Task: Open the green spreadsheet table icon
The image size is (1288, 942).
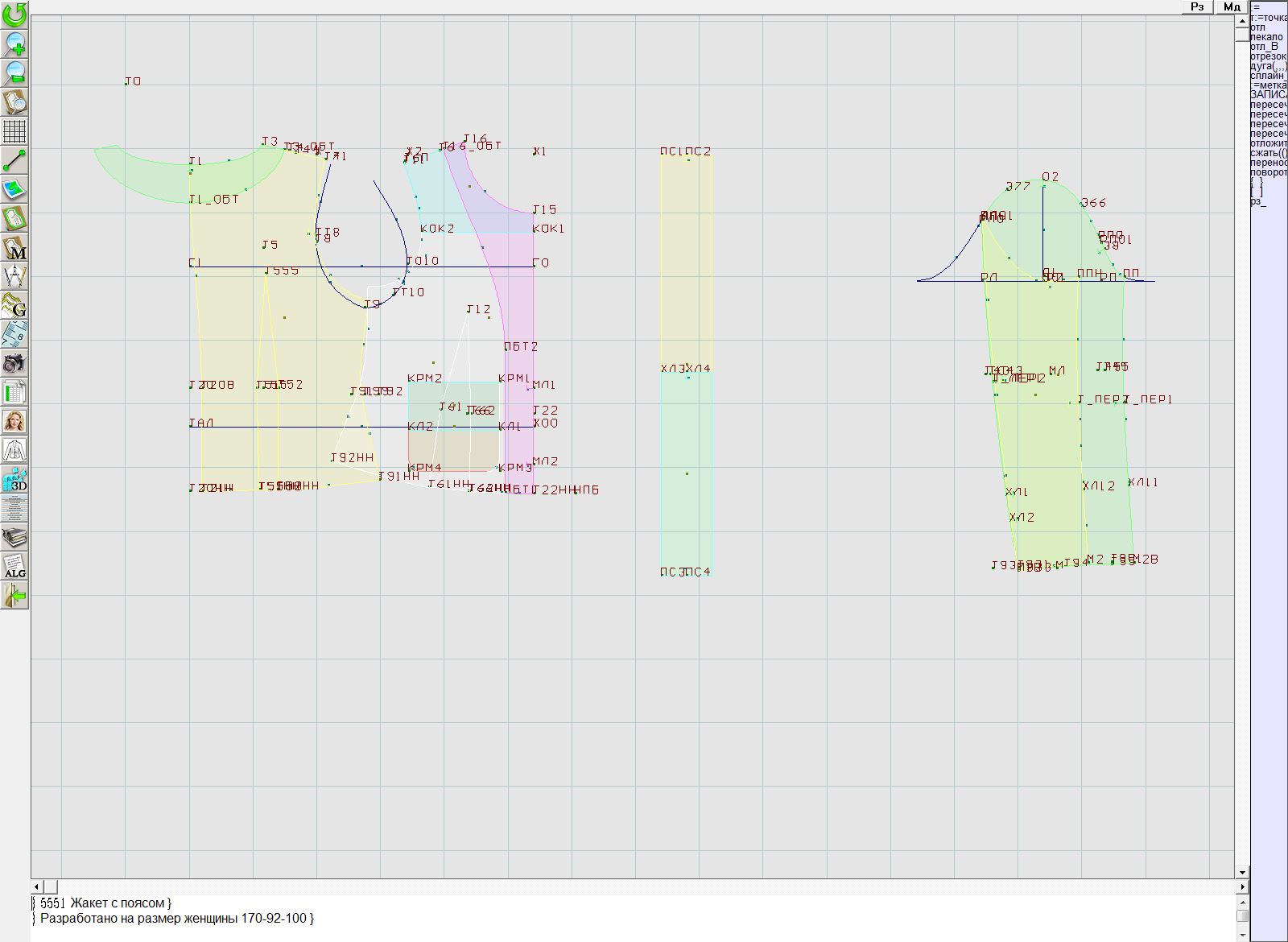Action: [x=14, y=392]
